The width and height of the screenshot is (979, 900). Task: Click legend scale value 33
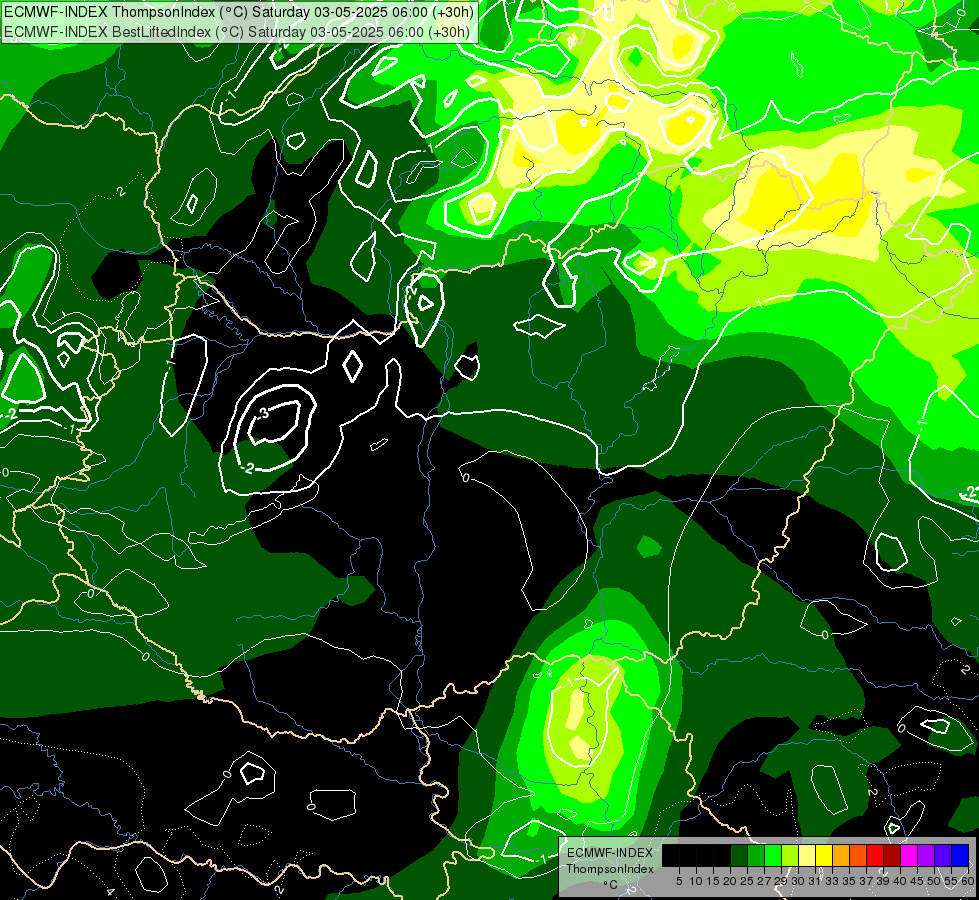pos(832,881)
